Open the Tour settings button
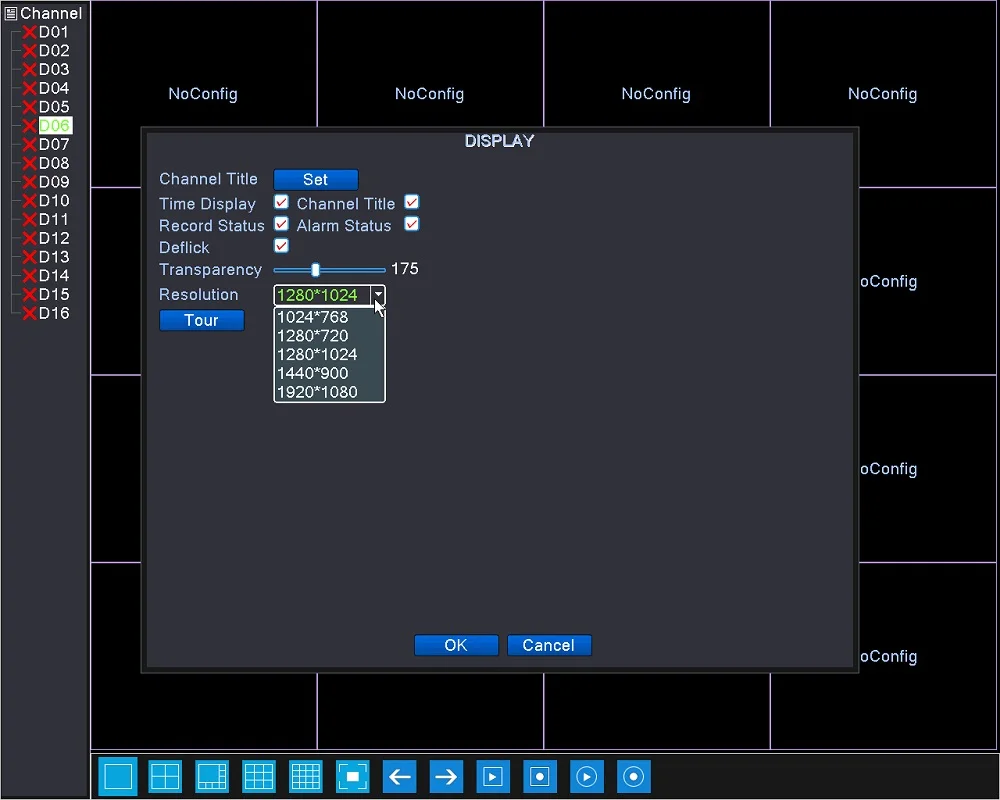Image resolution: width=1000 pixels, height=800 pixels. pos(202,320)
